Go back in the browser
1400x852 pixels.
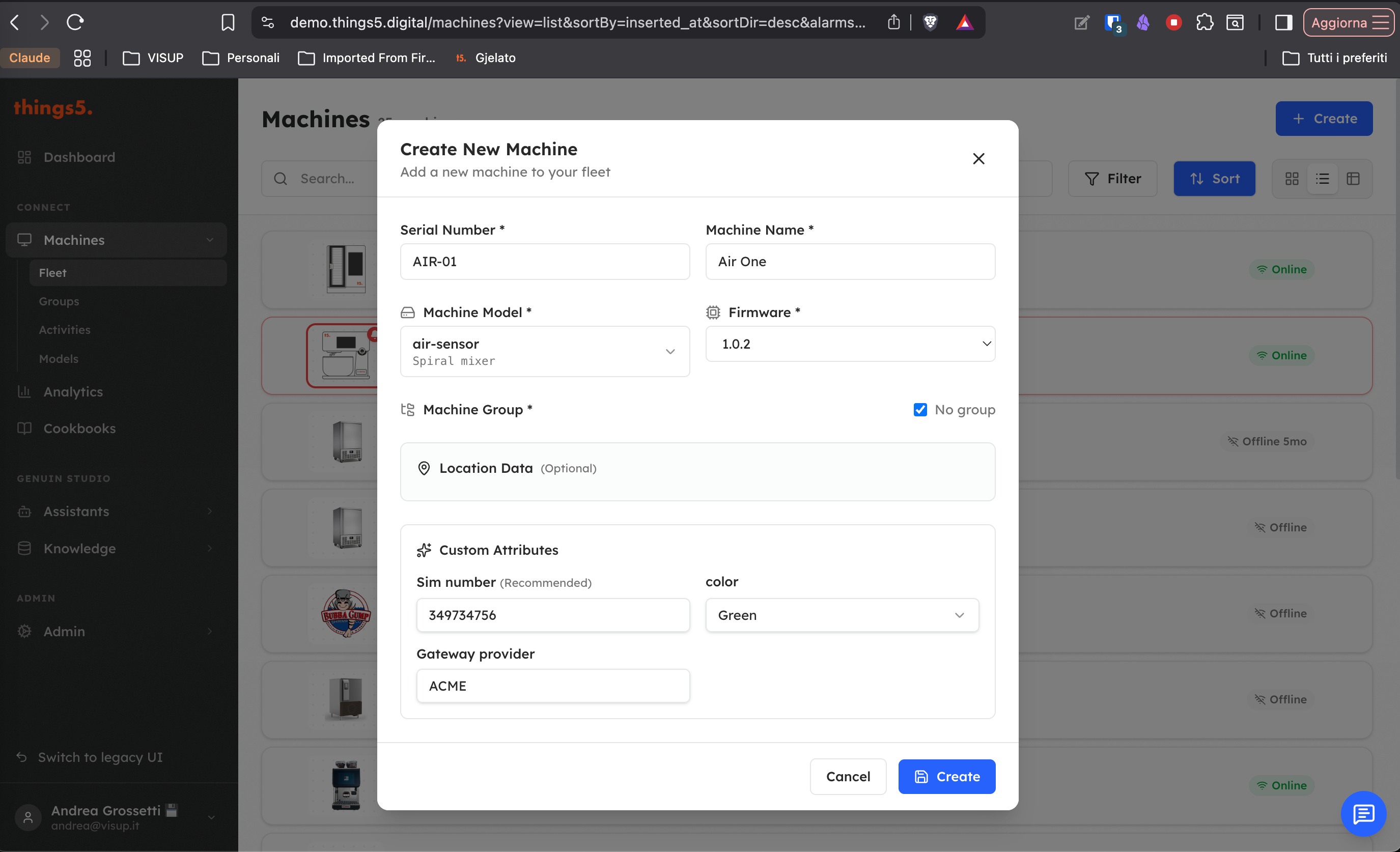pyautogui.click(x=15, y=22)
